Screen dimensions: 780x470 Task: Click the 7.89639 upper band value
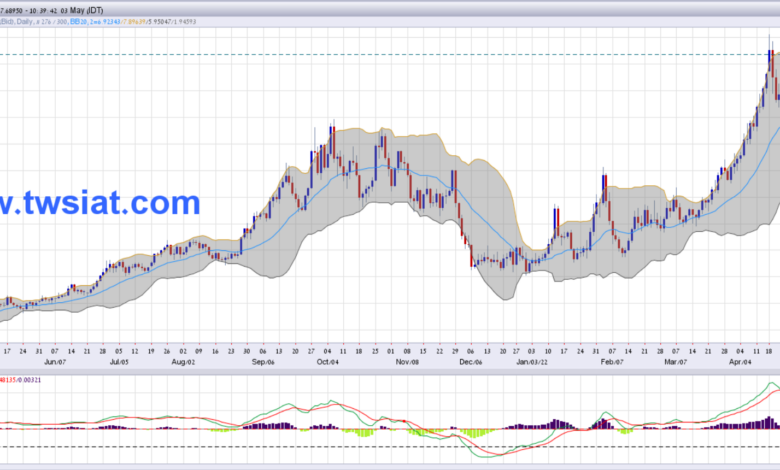point(134,21)
